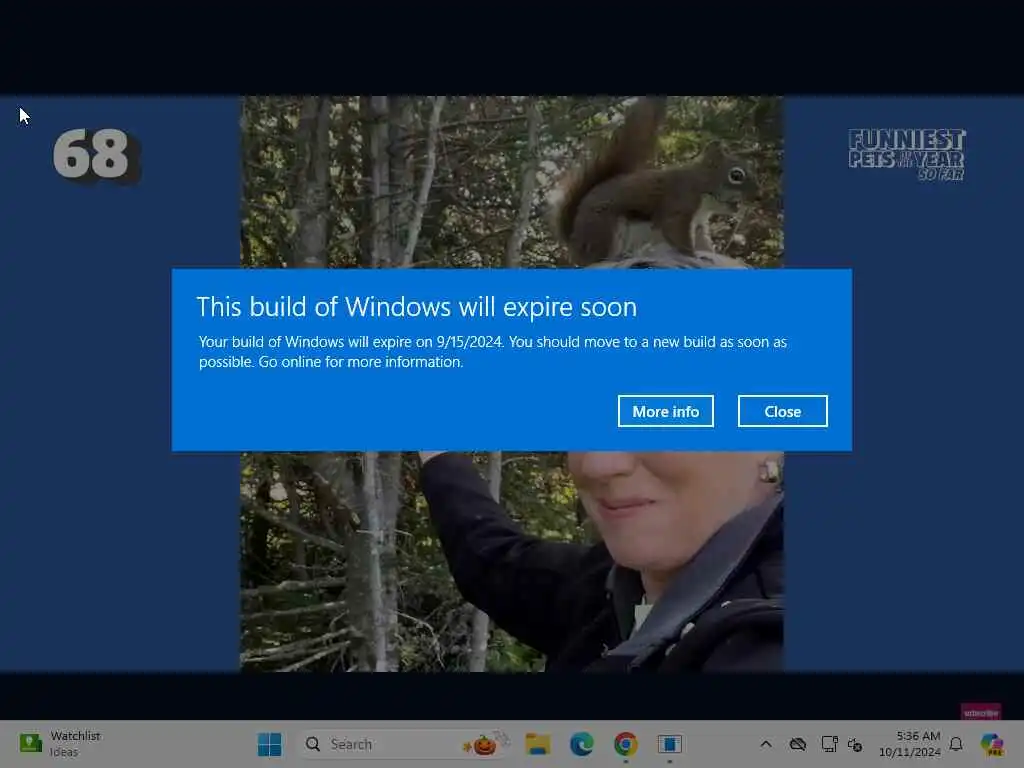The width and height of the screenshot is (1024, 768).
Task: Open the Watchlist Ideas widget
Action: pos(60,744)
